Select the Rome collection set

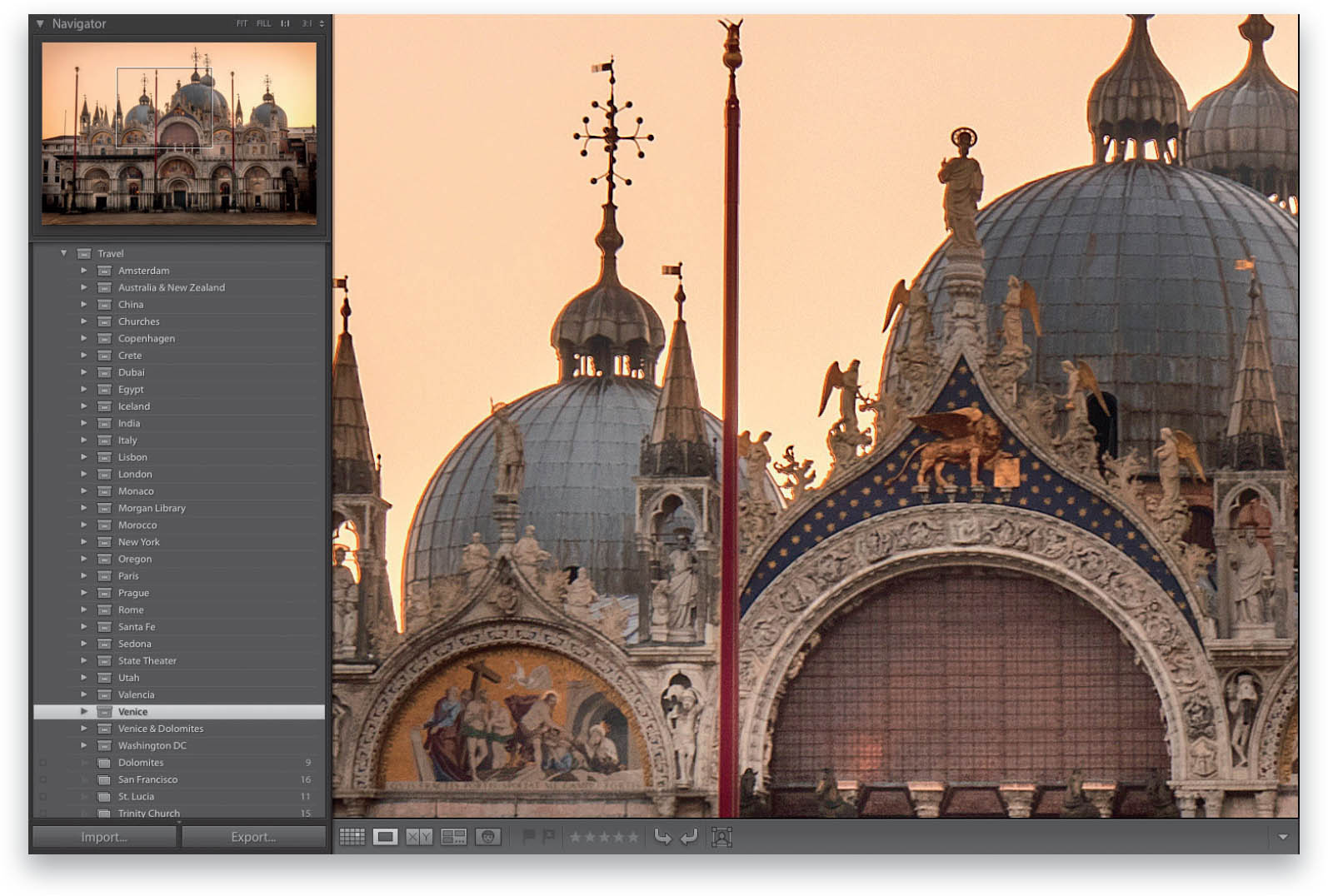tap(179, 610)
